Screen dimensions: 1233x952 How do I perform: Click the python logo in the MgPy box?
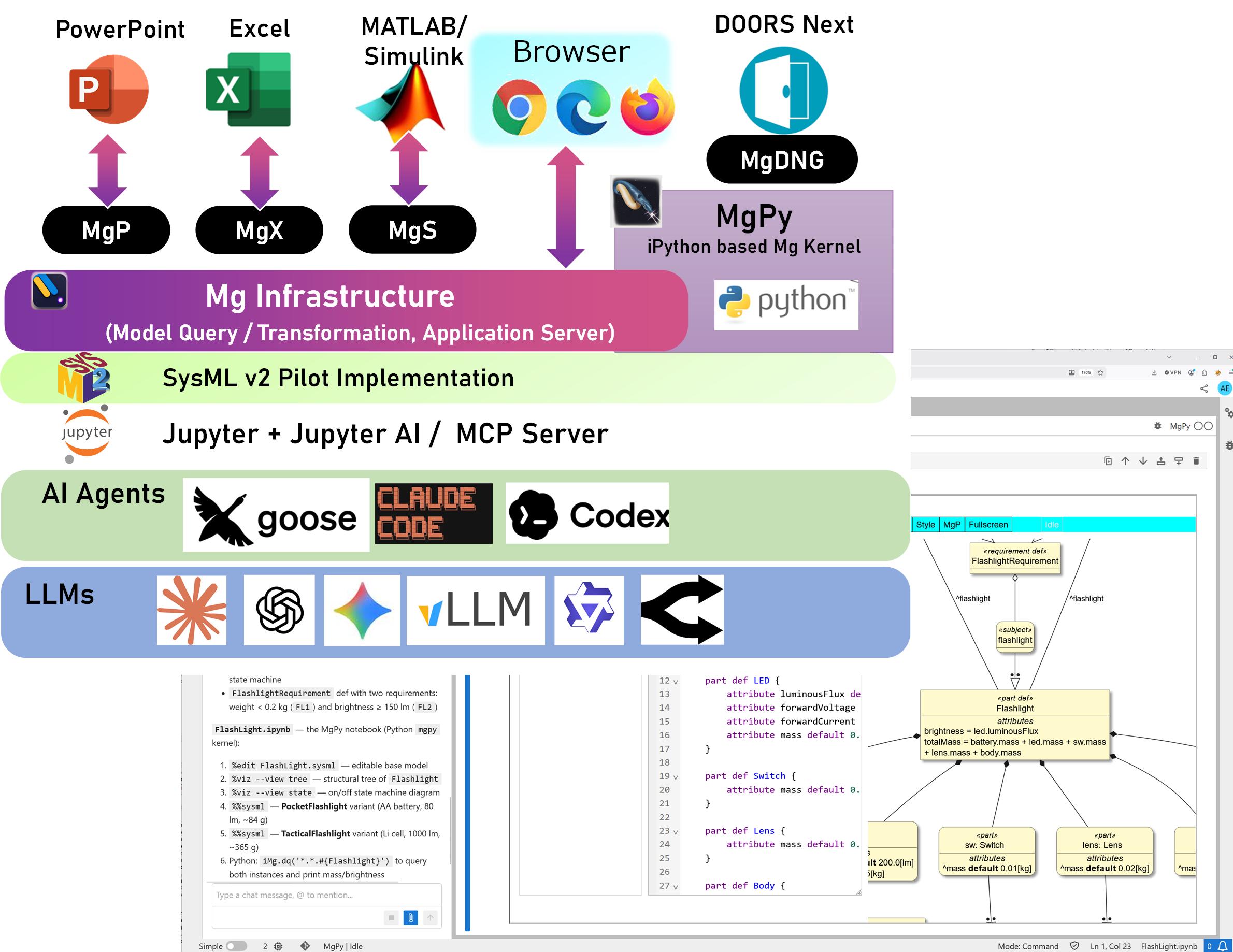pyautogui.click(x=786, y=305)
